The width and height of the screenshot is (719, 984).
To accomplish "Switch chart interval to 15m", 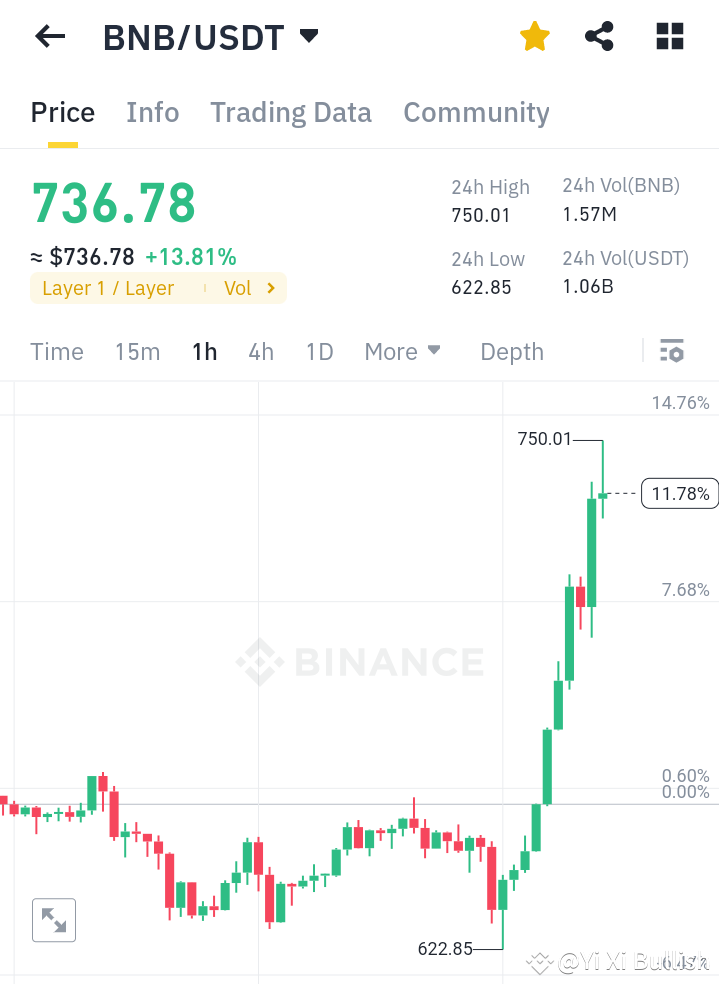I will tap(137, 351).
